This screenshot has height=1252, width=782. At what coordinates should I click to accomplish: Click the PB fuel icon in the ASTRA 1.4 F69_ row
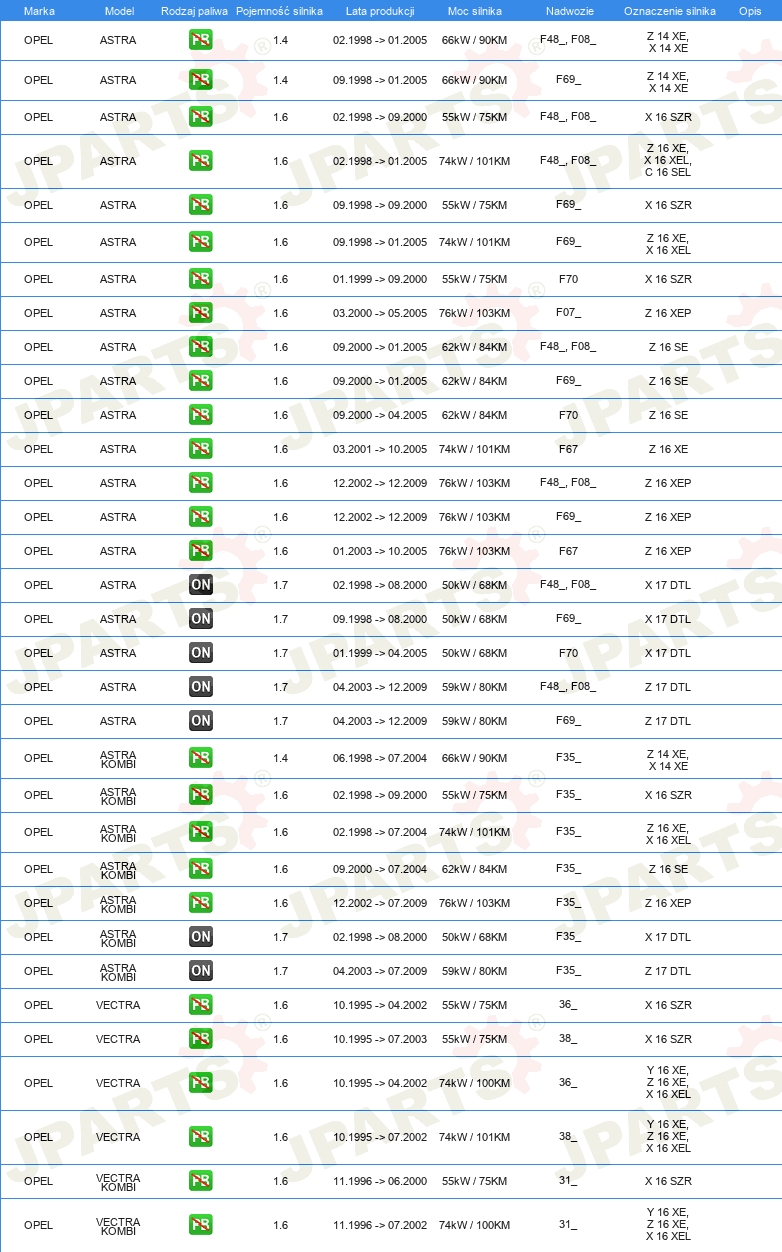pos(201,81)
